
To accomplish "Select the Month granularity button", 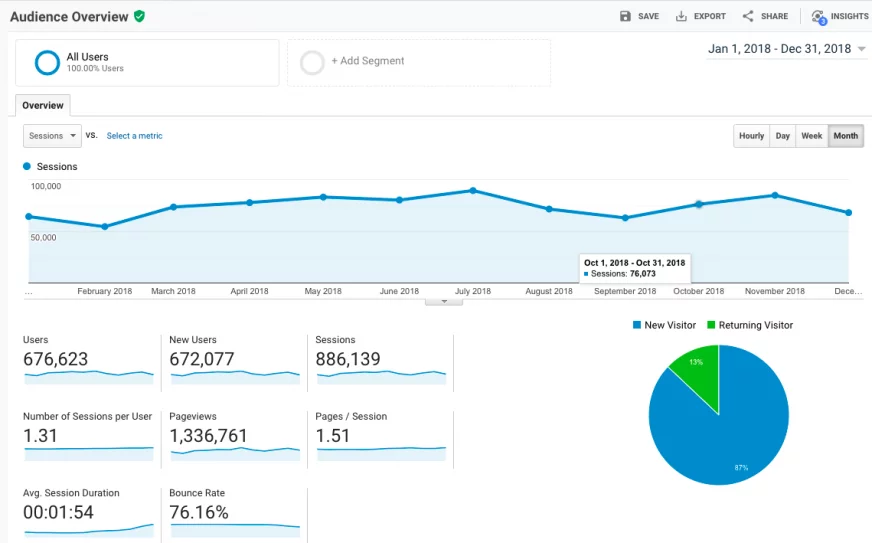I will (x=845, y=136).
